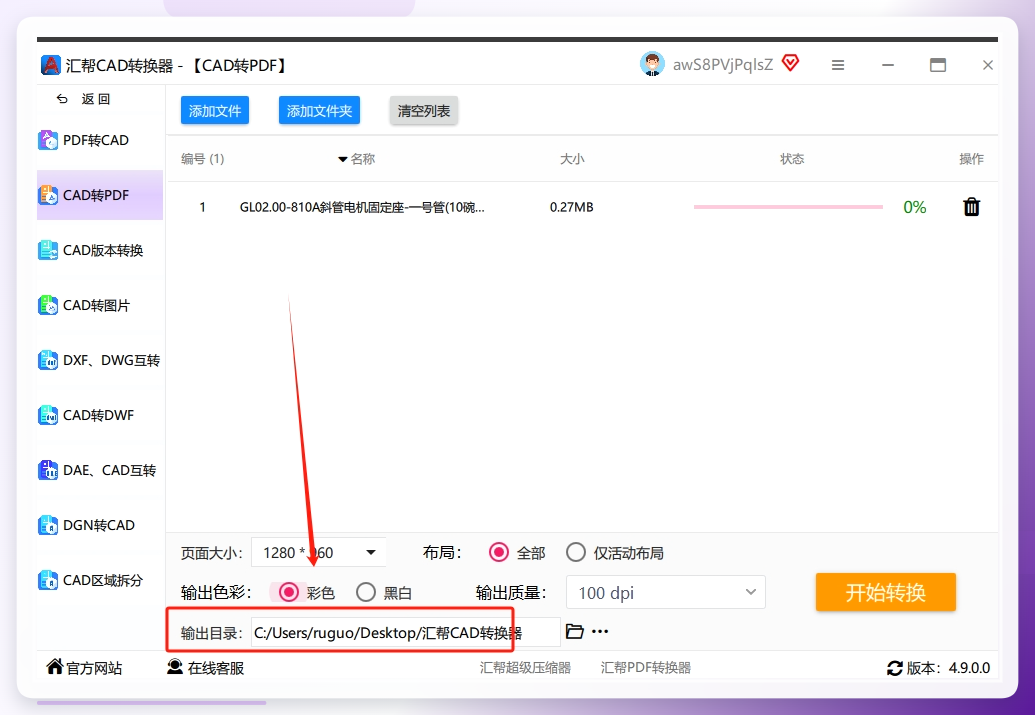
Task: Open the 页面大小 dropdown
Action: click(318, 553)
